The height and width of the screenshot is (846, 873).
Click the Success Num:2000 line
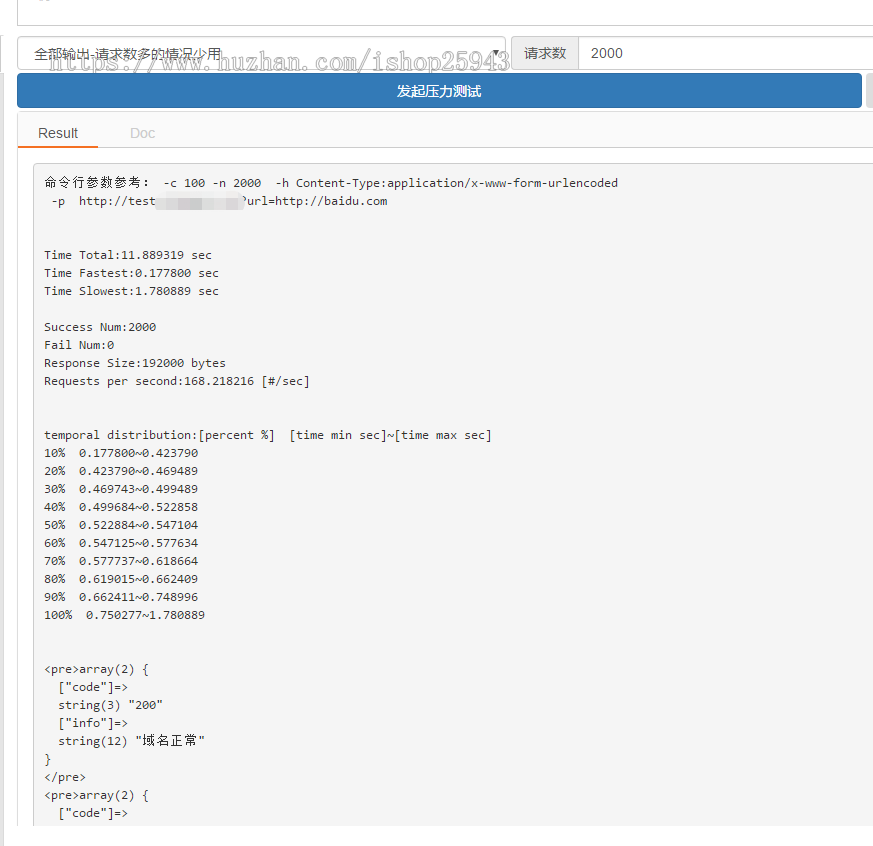[100, 327]
